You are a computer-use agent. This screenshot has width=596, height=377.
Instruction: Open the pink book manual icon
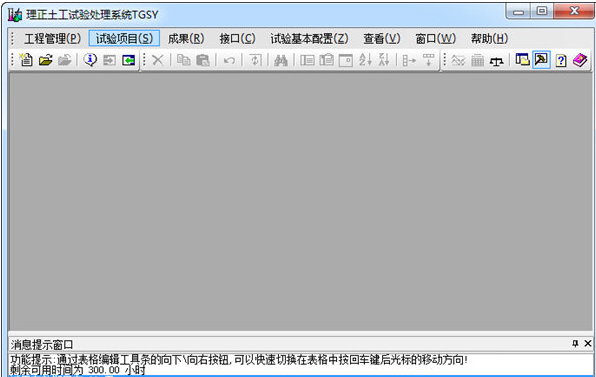click(x=580, y=60)
